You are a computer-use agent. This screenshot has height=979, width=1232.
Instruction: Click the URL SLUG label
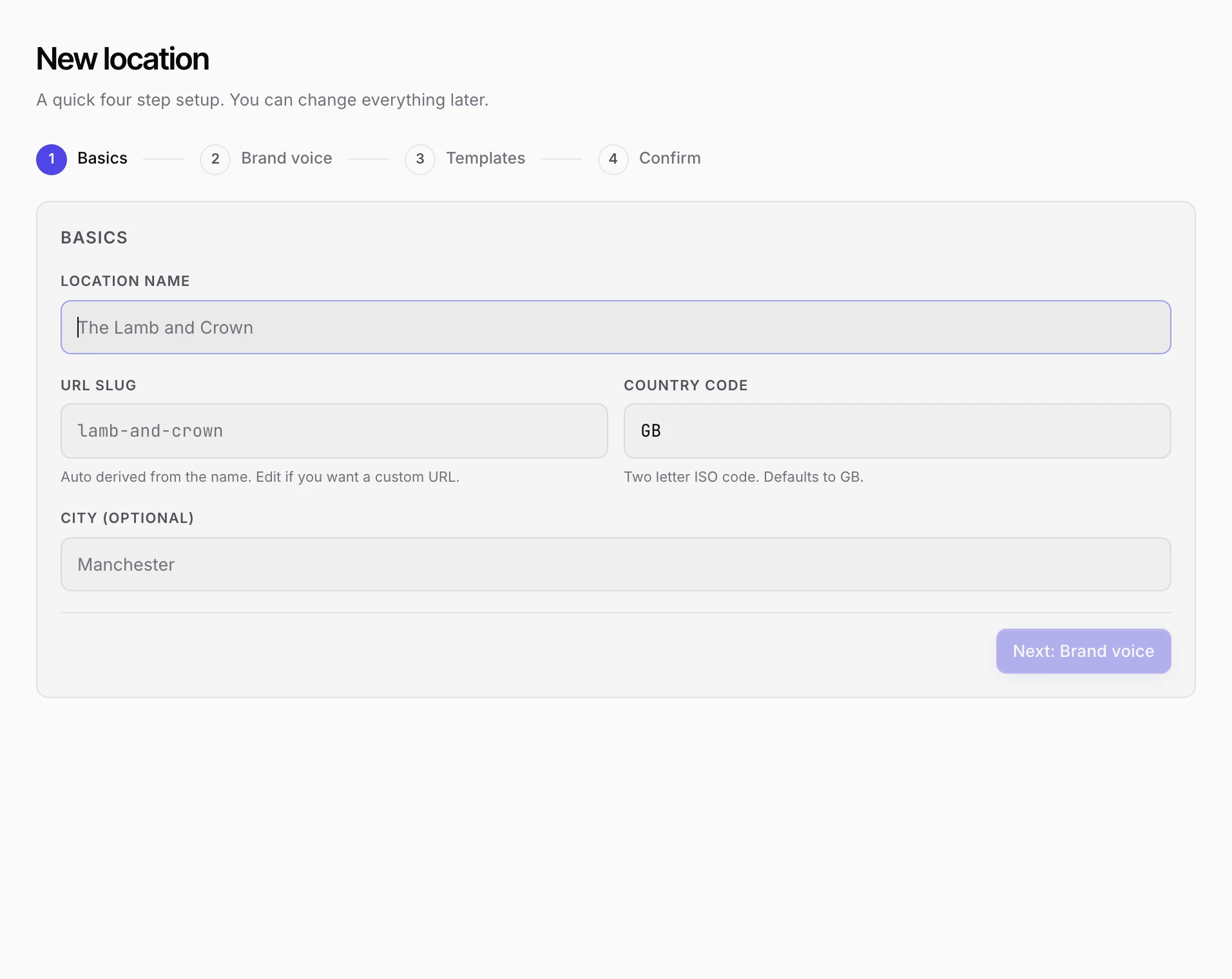99,385
